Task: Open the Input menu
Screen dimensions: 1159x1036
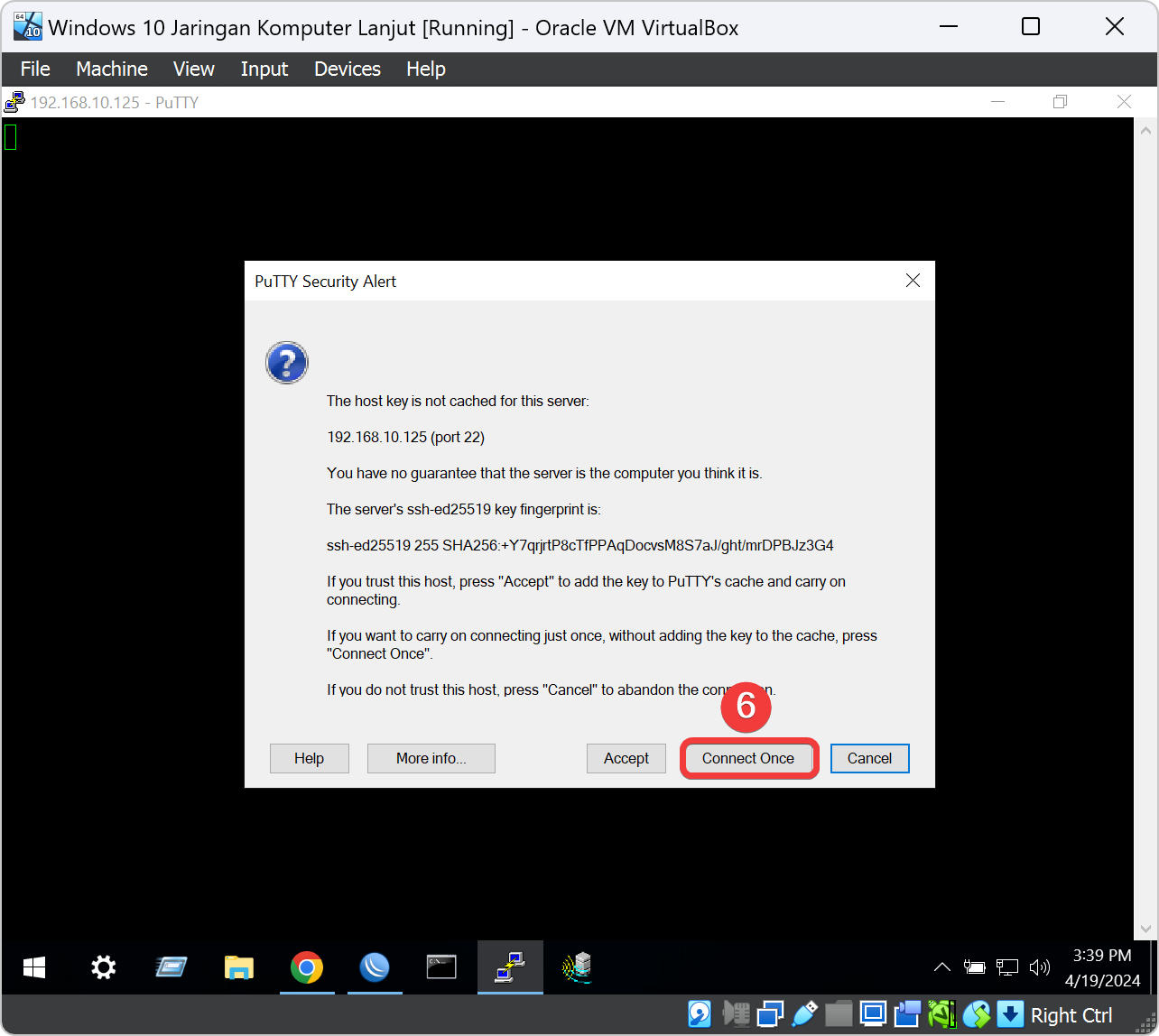Action: 264,69
